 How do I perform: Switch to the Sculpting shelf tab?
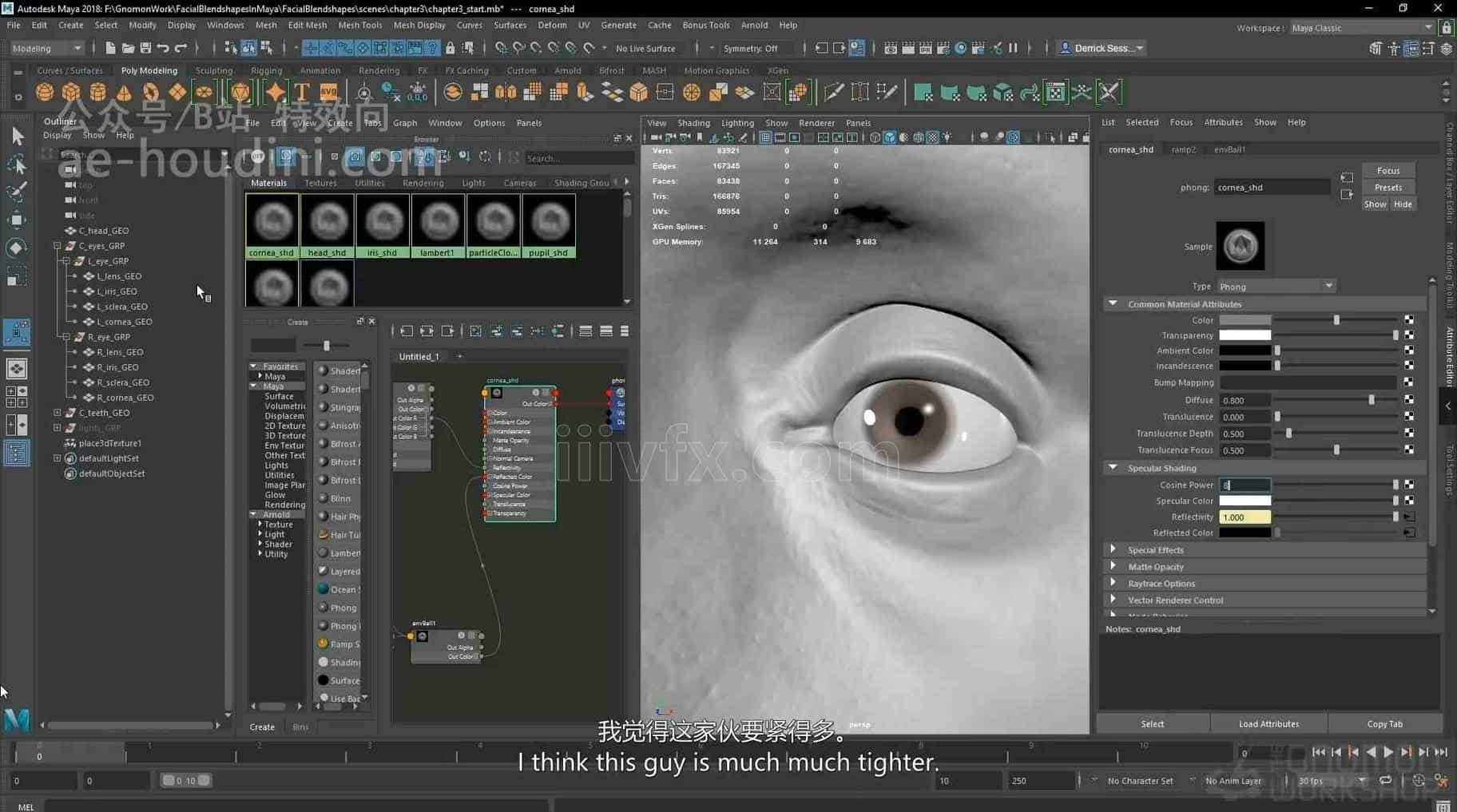click(214, 70)
